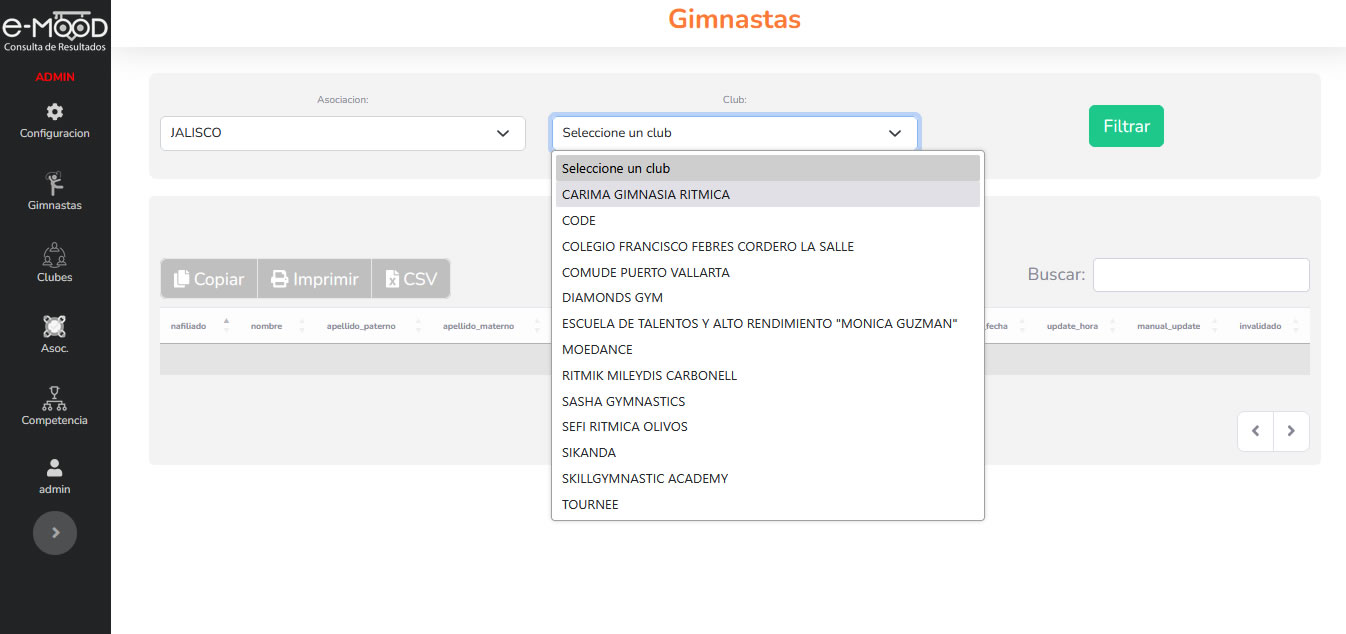Screen dimensions: 1346x634
Task: Open the Clubes sidebar icon
Action: click(x=55, y=256)
